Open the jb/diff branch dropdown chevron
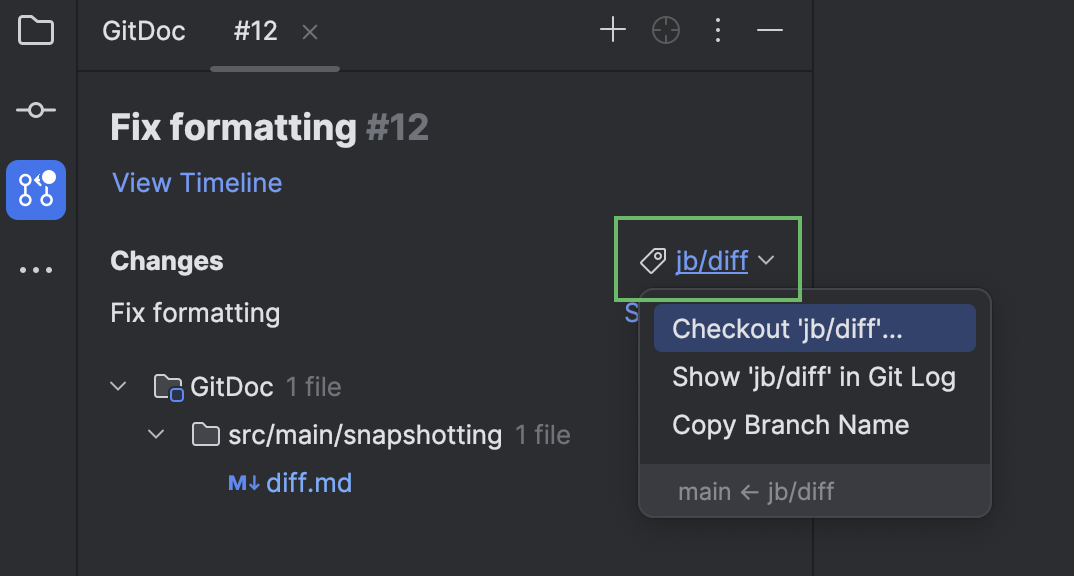Screen dimensions: 1074x576 pyautogui.click(x=766, y=260)
